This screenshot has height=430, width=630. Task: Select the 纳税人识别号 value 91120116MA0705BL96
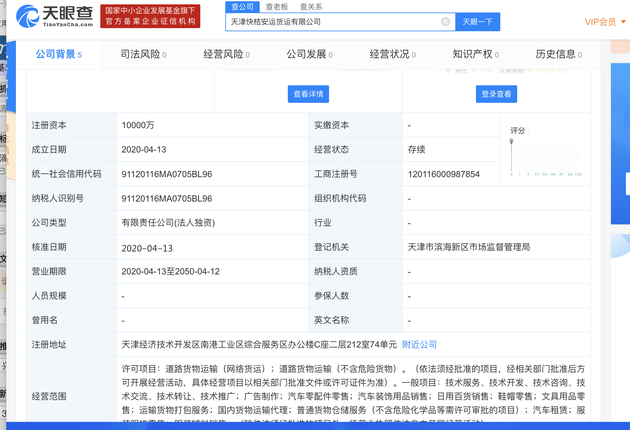point(167,199)
